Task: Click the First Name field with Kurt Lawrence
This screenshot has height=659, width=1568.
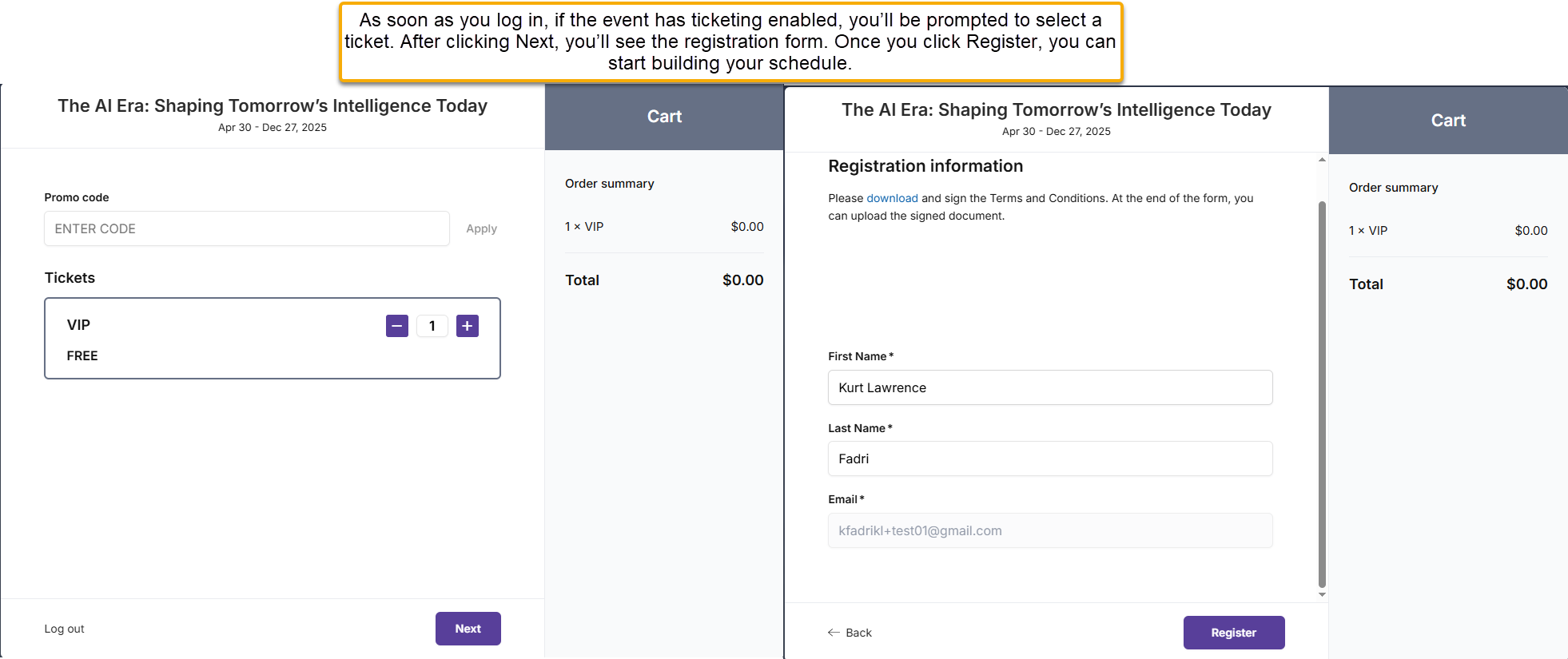Action: click(1050, 387)
